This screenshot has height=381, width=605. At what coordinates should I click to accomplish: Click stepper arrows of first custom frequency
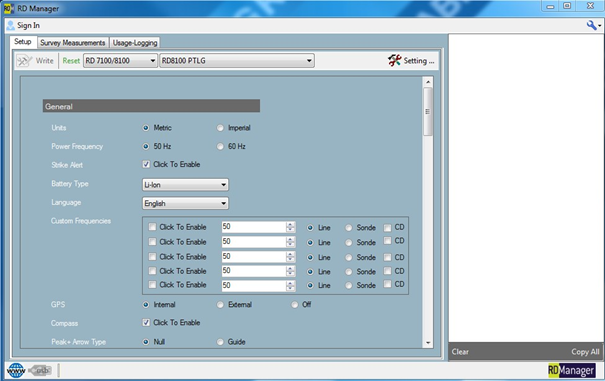[x=291, y=227]
